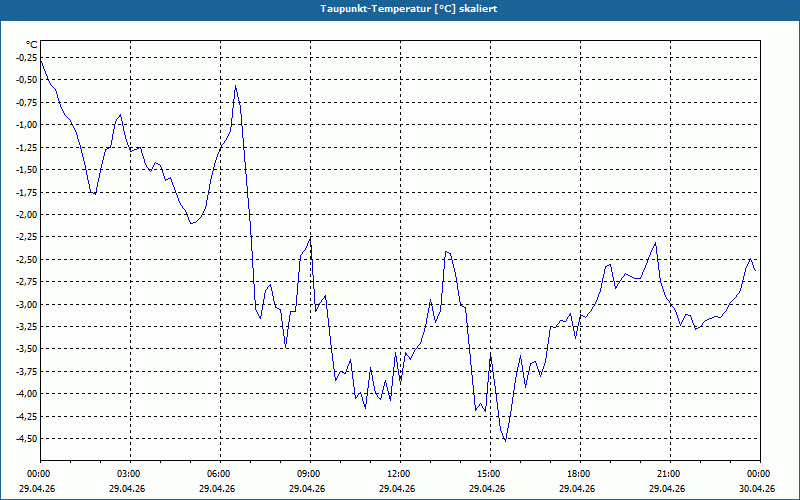Click the 29.04.26 date beneath 12:00

[x=397, y=489]
